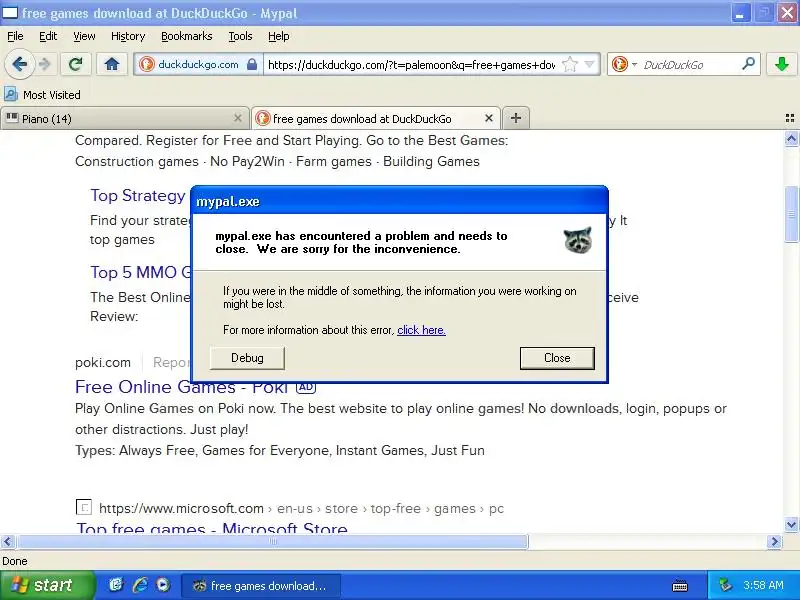800x600 pixels.
Task: Reload the page with the green refresh icon
Action: [x=76, y=64]
